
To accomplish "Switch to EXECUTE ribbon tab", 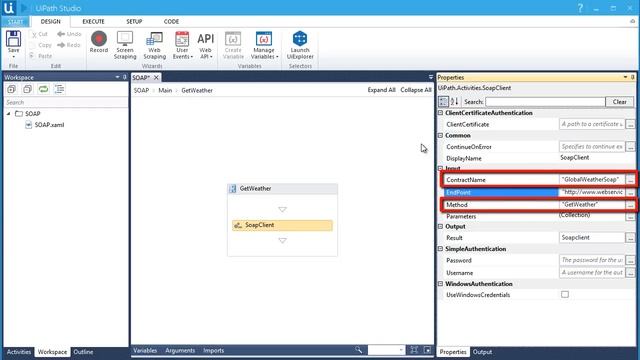I will tap(93, 22).
